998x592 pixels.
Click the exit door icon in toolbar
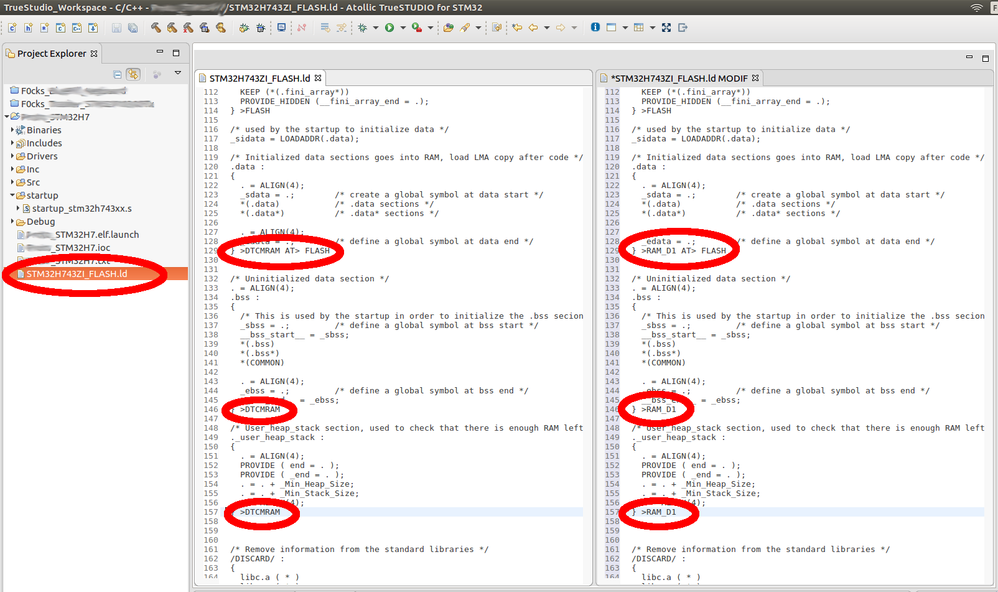(683, 28)
